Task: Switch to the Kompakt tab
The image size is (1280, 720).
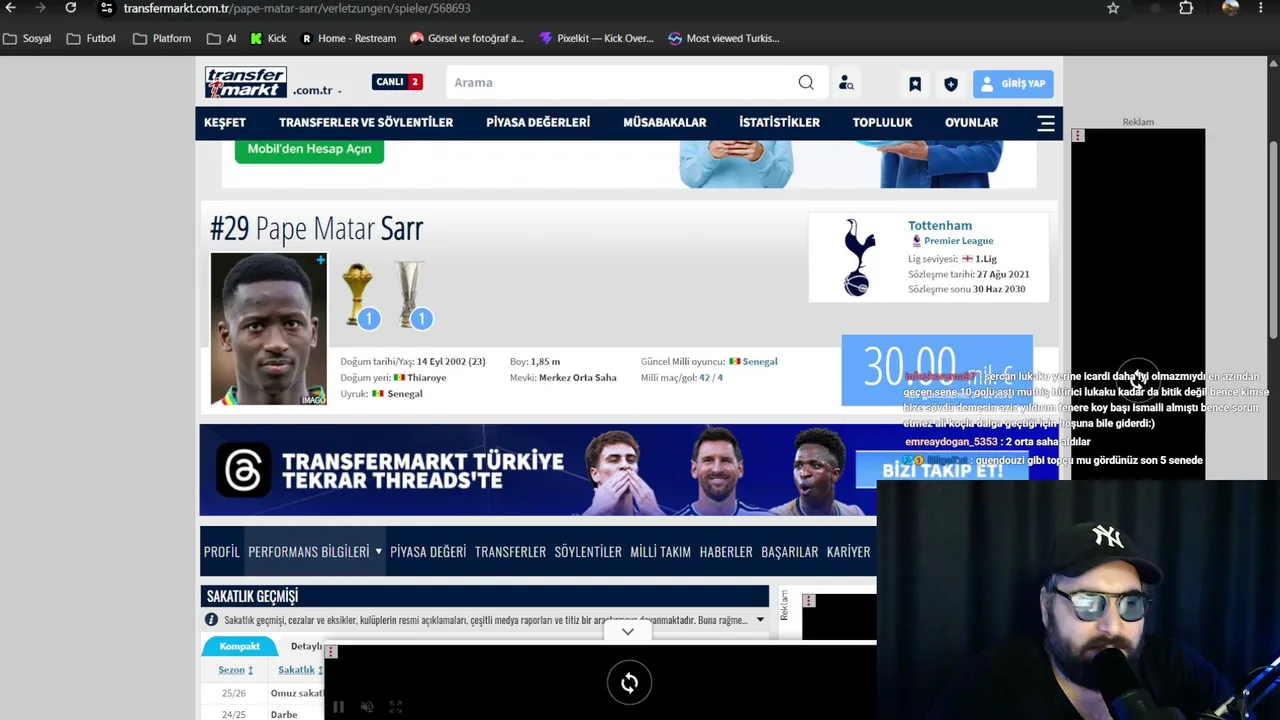Action: coord(240,647)
